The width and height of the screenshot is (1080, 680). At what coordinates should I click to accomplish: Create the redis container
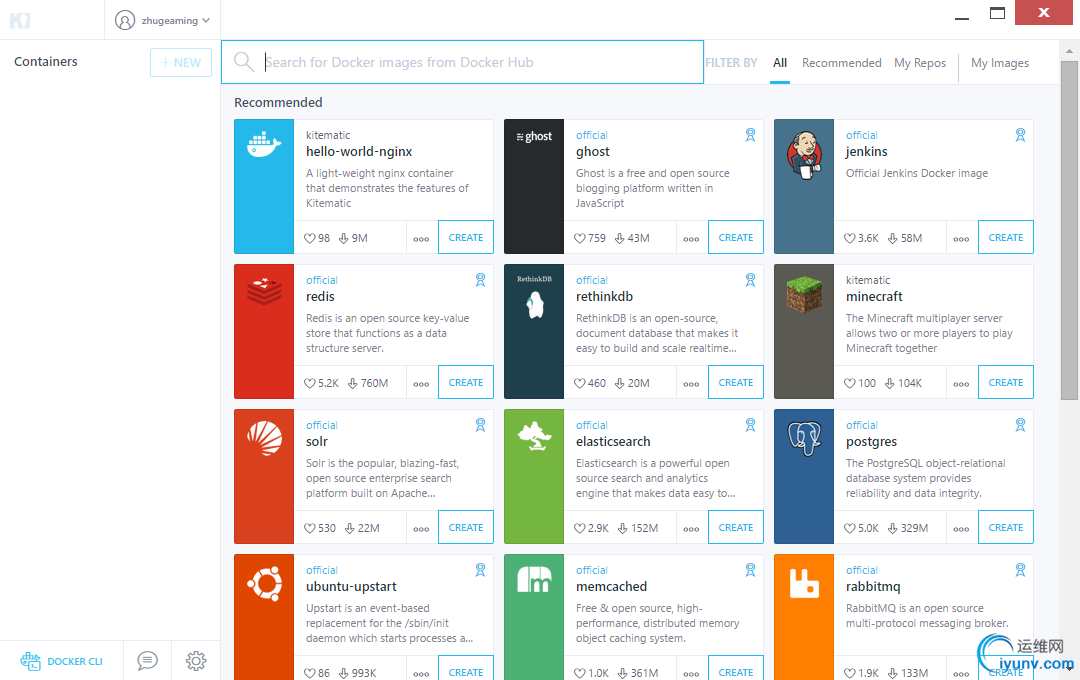pyautogui.click(x=466, y=382)
